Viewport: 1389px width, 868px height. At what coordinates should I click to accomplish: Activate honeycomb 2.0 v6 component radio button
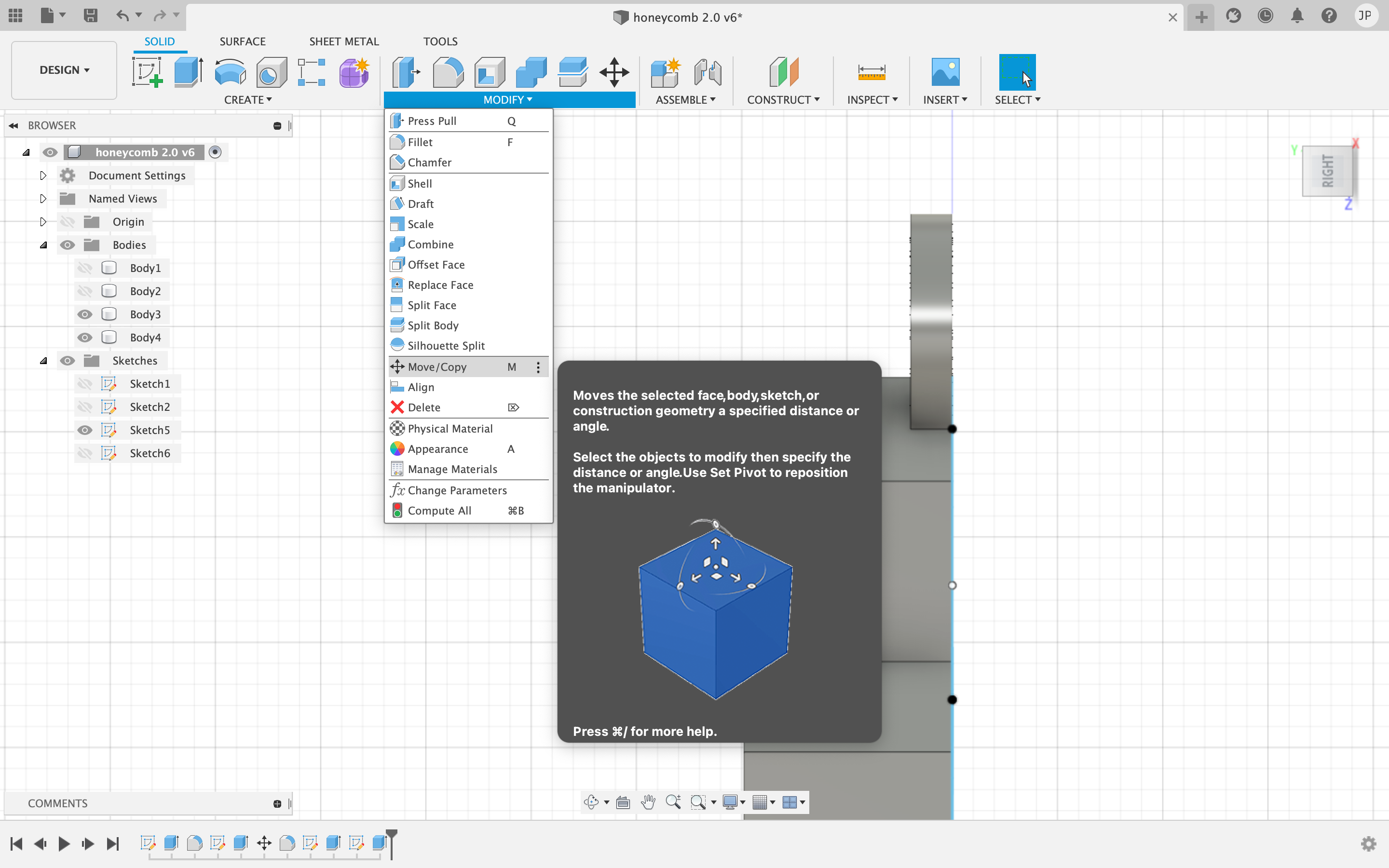click(215, 152)
